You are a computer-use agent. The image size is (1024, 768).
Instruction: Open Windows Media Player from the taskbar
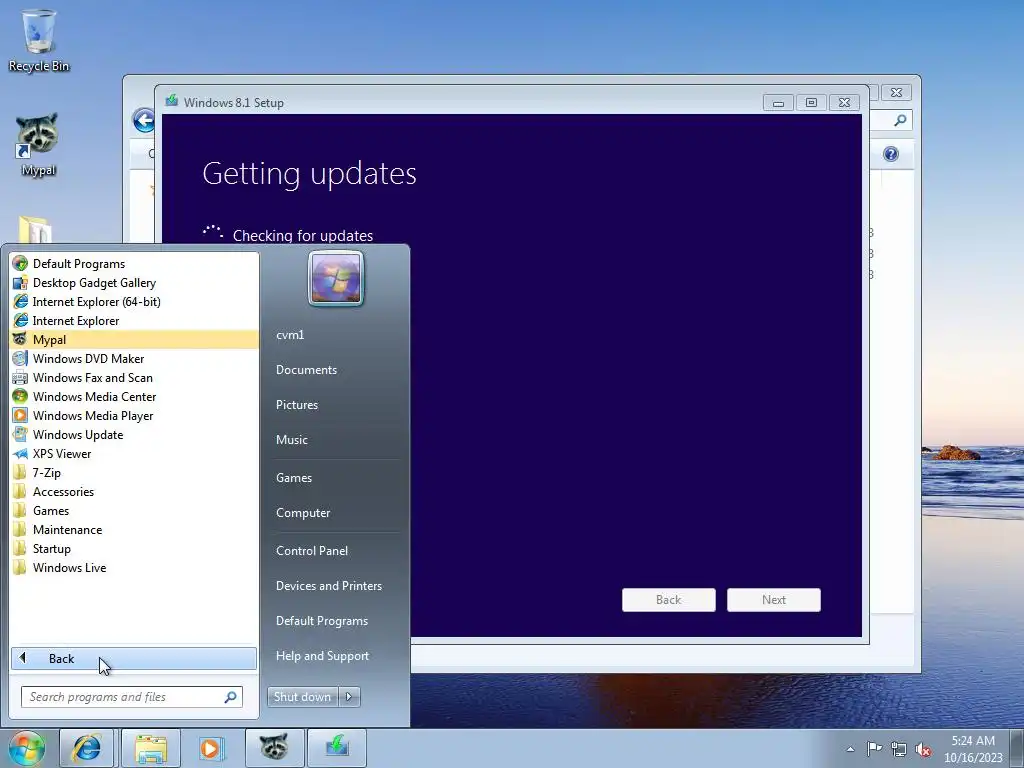coord(210,748)
